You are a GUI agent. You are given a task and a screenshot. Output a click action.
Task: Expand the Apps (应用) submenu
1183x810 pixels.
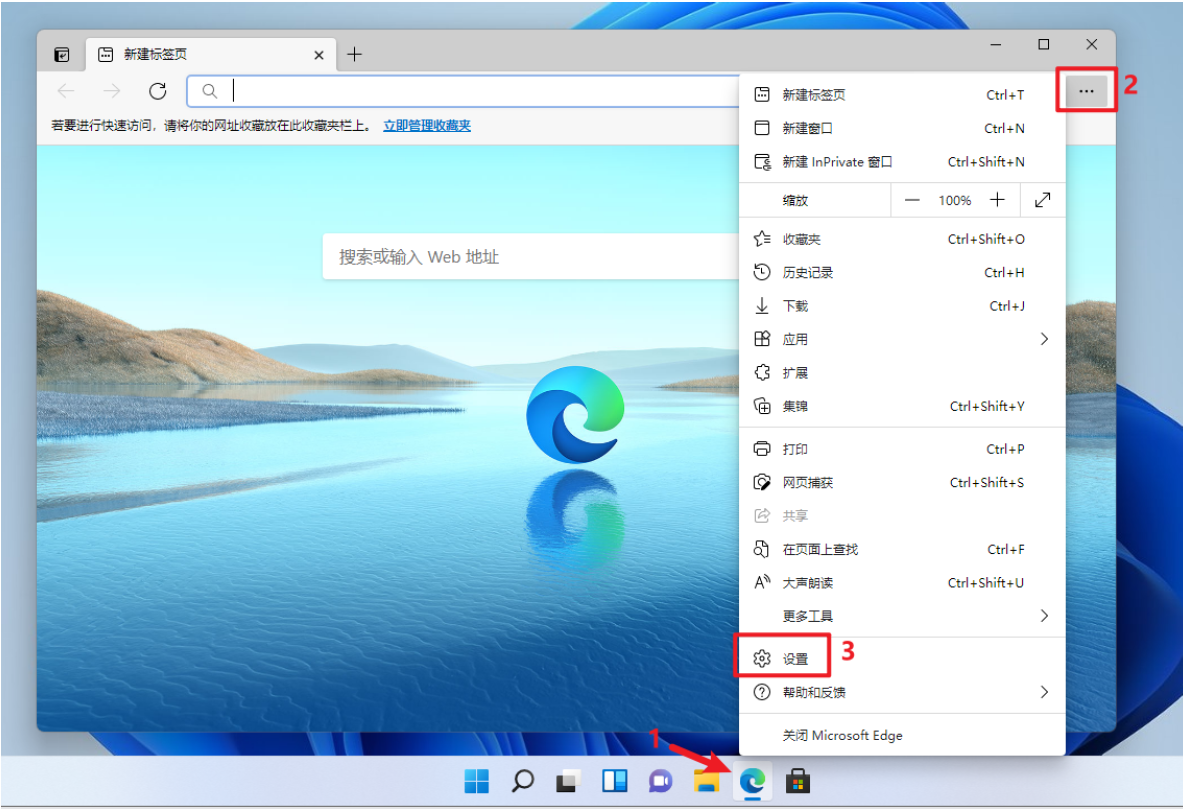coord(795,338)
